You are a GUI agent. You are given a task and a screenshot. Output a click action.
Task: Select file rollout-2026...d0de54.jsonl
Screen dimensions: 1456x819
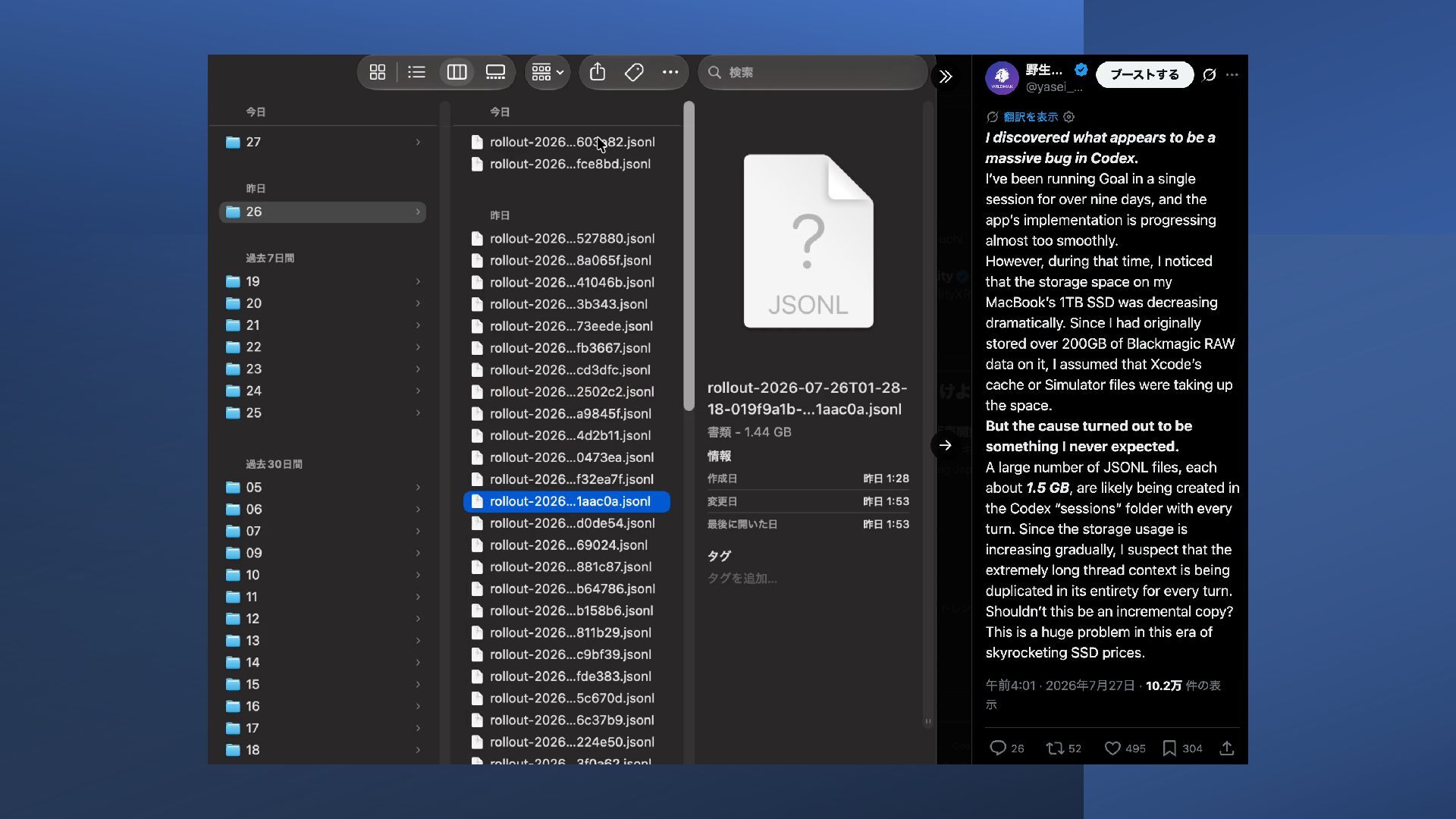(x=566, y=523)
